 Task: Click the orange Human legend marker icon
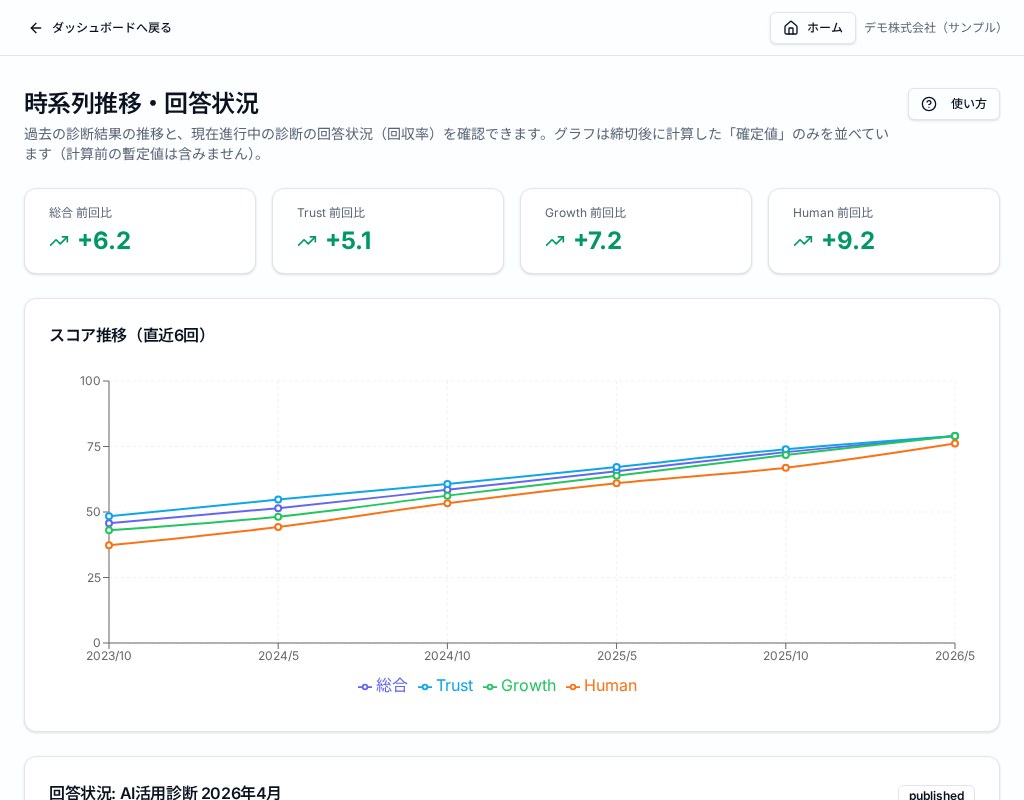pyautogui.click(x=573, y=687)
